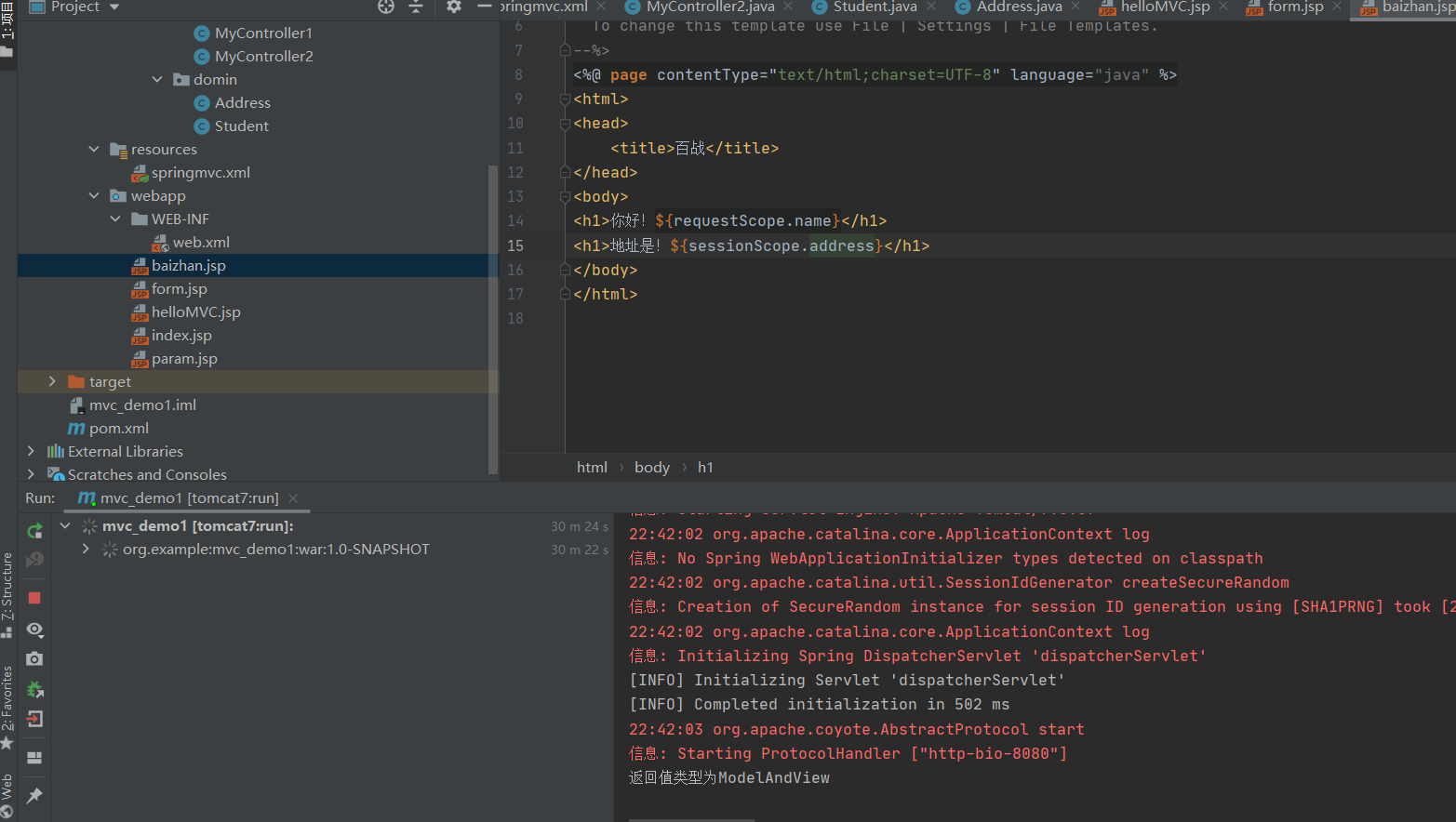Click the ModelAndView console output line
This screenshot has width=1456, height=822.
[729, 777]
